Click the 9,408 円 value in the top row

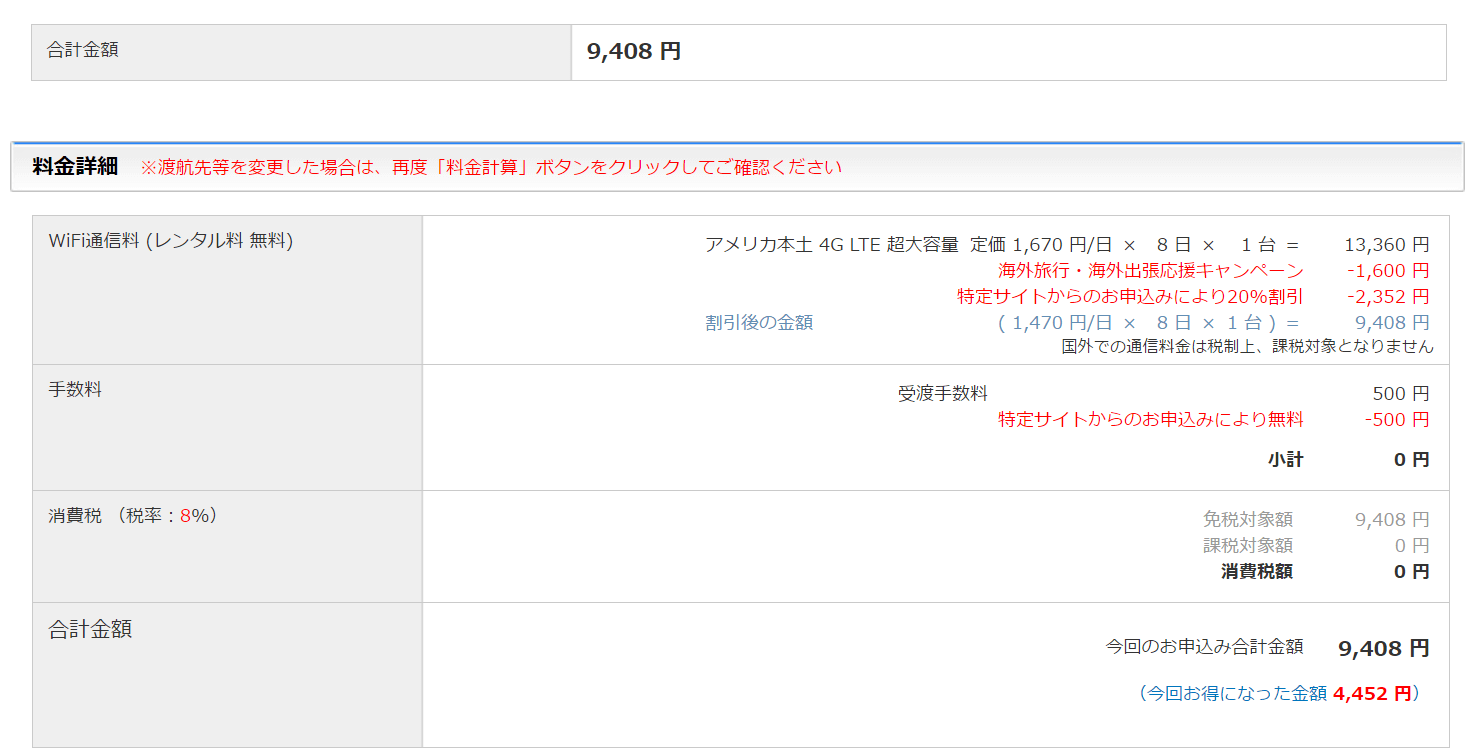coord(634,52)
